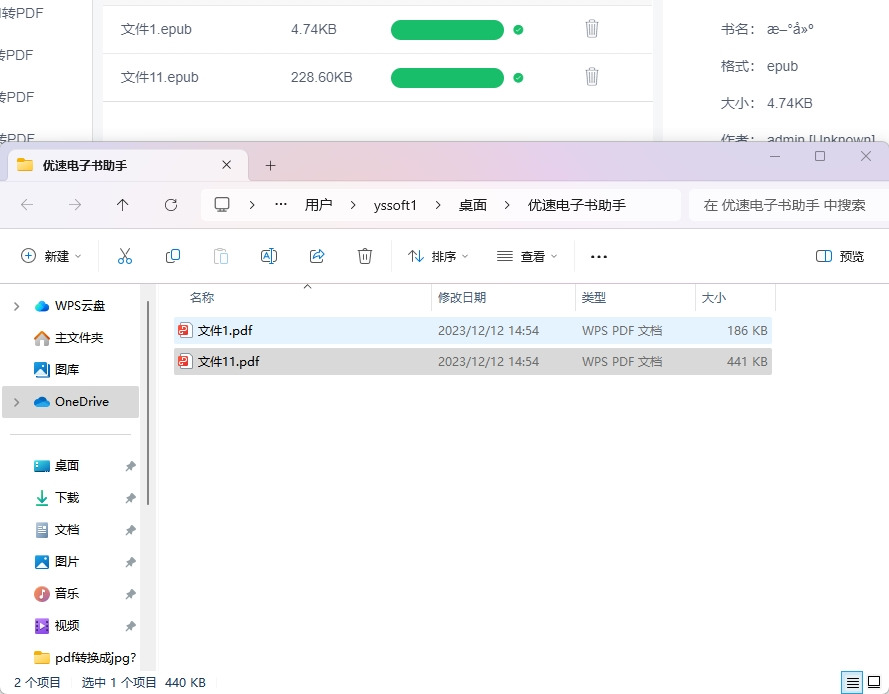Click the green progress bar for 文件1.epub
Image resolution: width=889 pixels, height=694 pixels.
pyautogui.click(x=447, y=29)
